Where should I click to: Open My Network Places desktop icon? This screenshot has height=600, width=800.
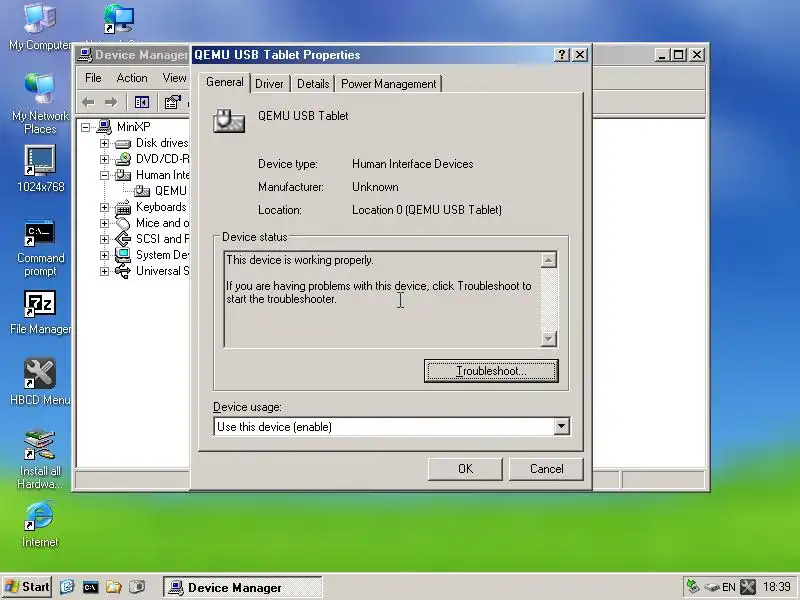pyautogui.click(x=40, y=103)
